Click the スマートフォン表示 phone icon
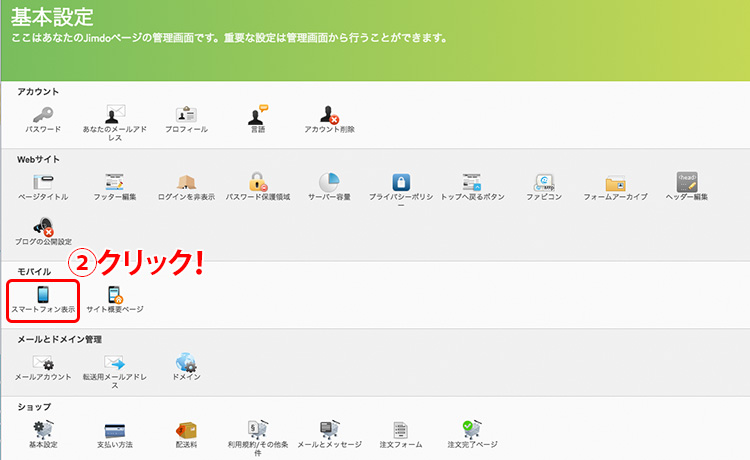This screenshot has height=460, width=750. [x=43, y=295]
